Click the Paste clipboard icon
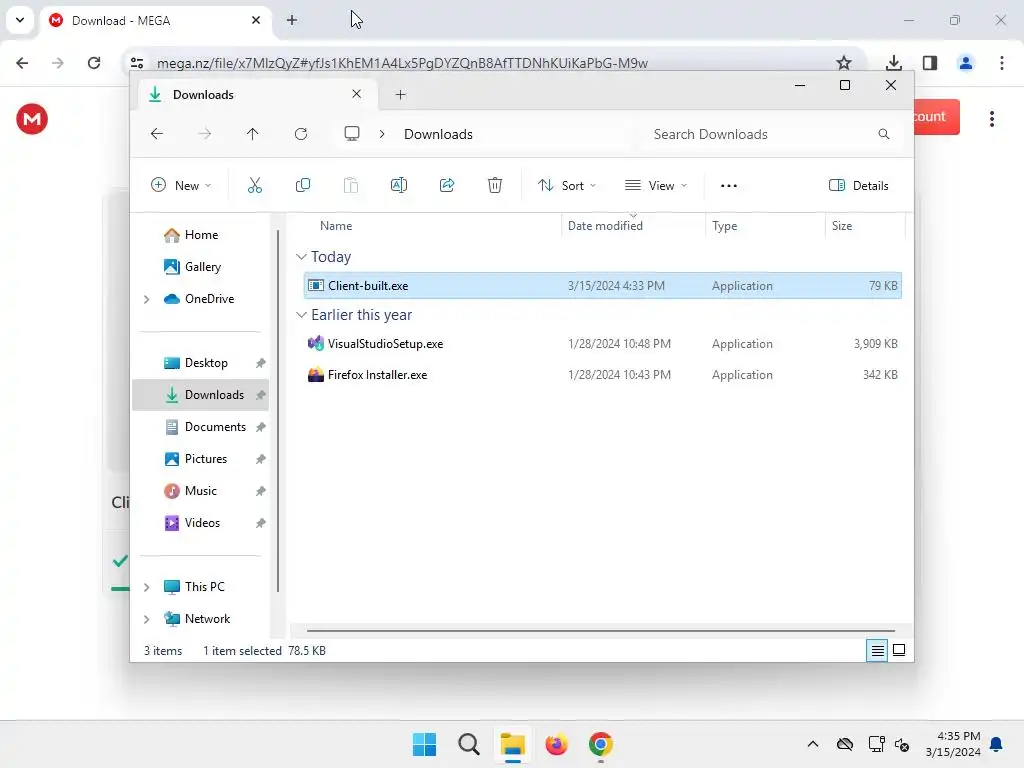This screenshot has width=1024, height=768. [x=351, y=185]
